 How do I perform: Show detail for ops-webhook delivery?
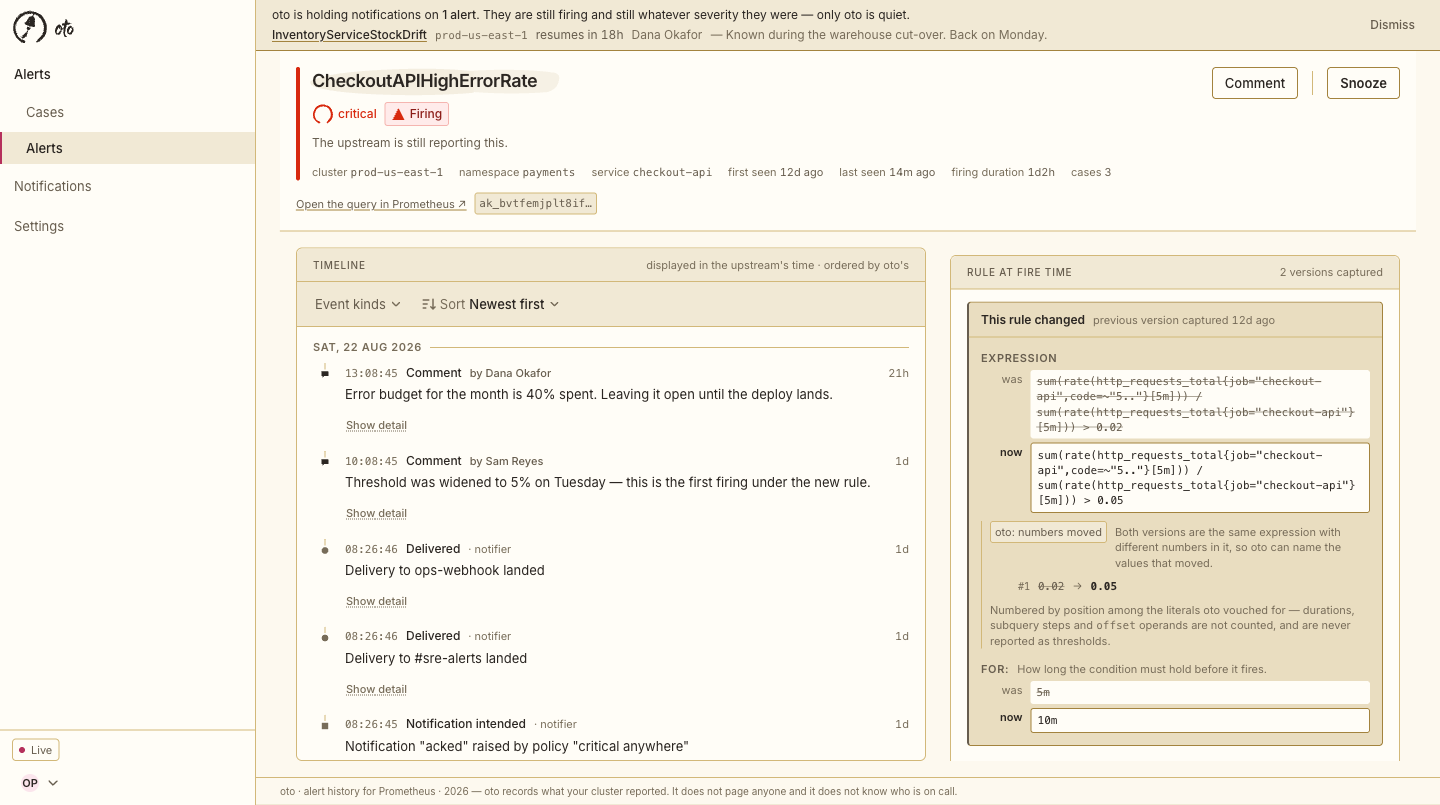[376, 601]
